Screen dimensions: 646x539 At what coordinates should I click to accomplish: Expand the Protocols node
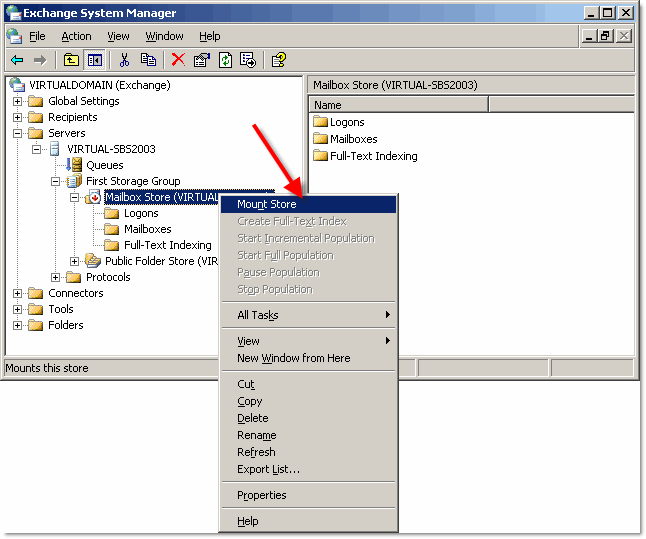coord(55,277)
